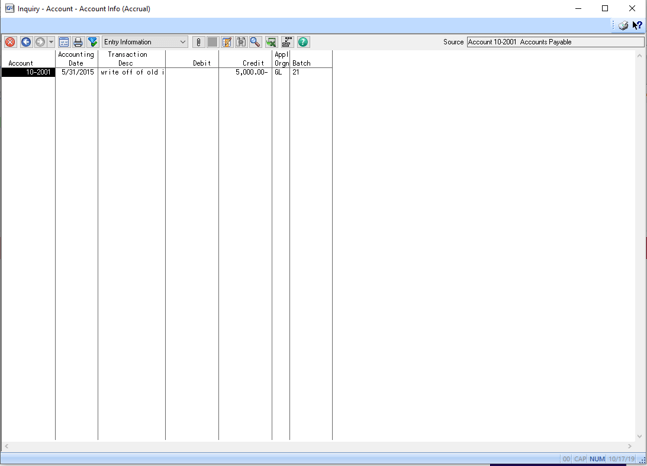This screenshot has height=466, width=647.
Task: Click the 5,000.00- credit amount
Action: (x=251, y=72)
